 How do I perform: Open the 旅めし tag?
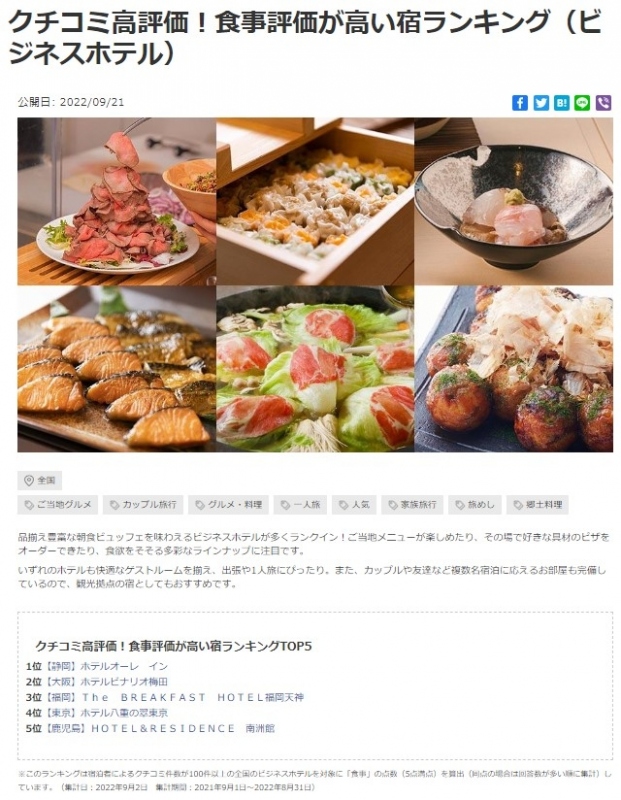click(475, 505)
